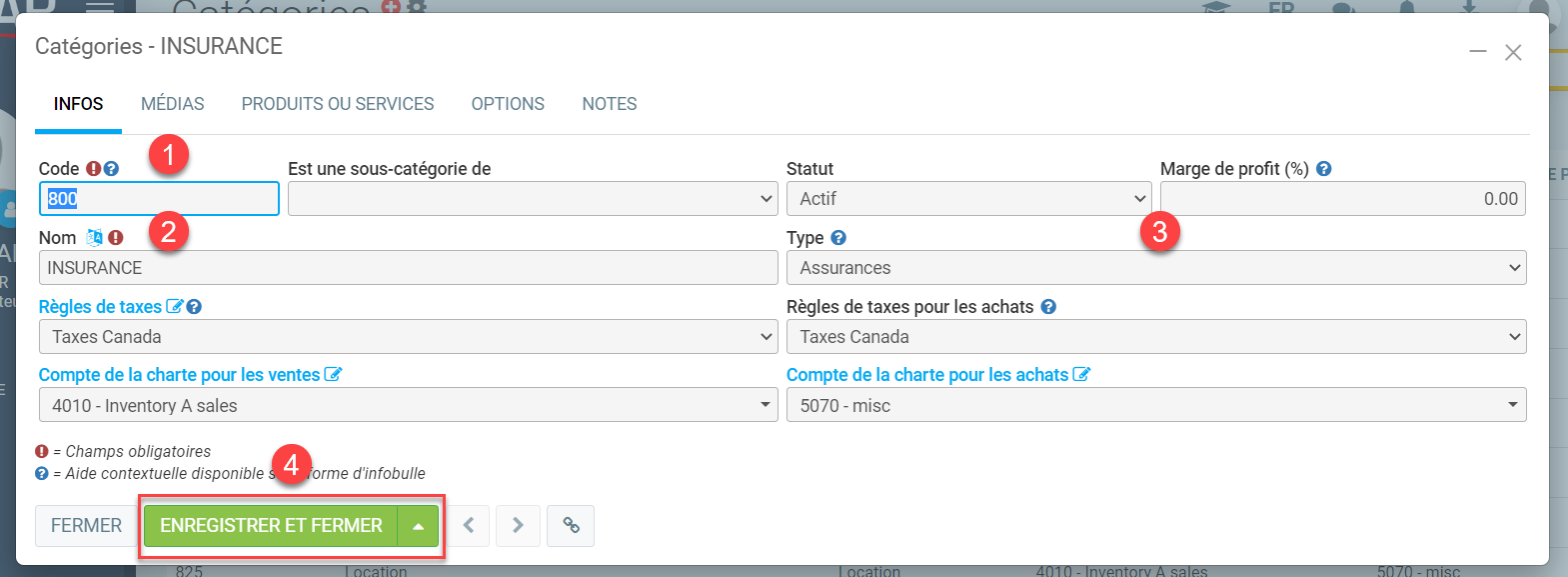Open the Statut dropdown

pyautogui.click(x=967, y=199)
